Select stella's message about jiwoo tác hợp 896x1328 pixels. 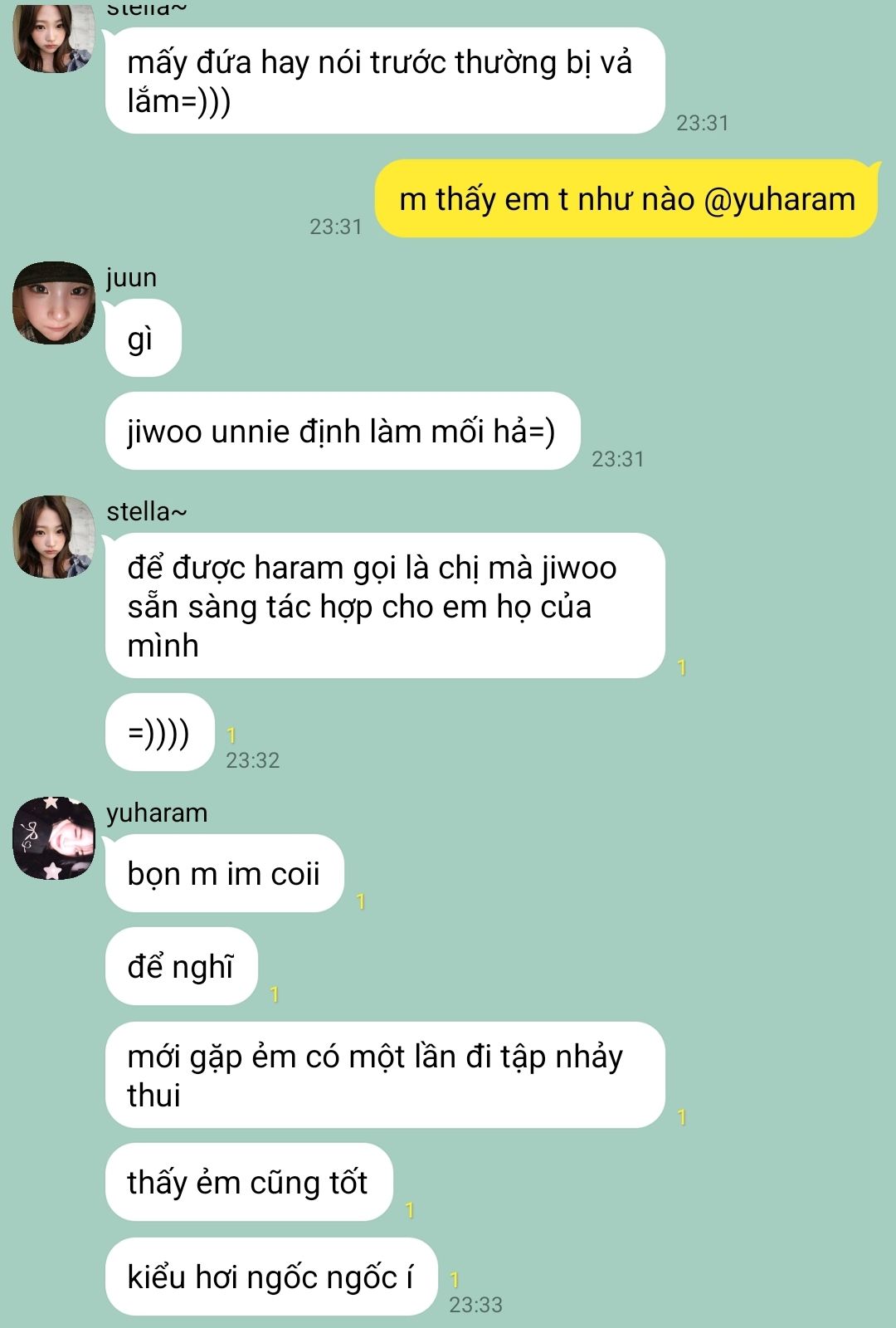coord(385,606)
